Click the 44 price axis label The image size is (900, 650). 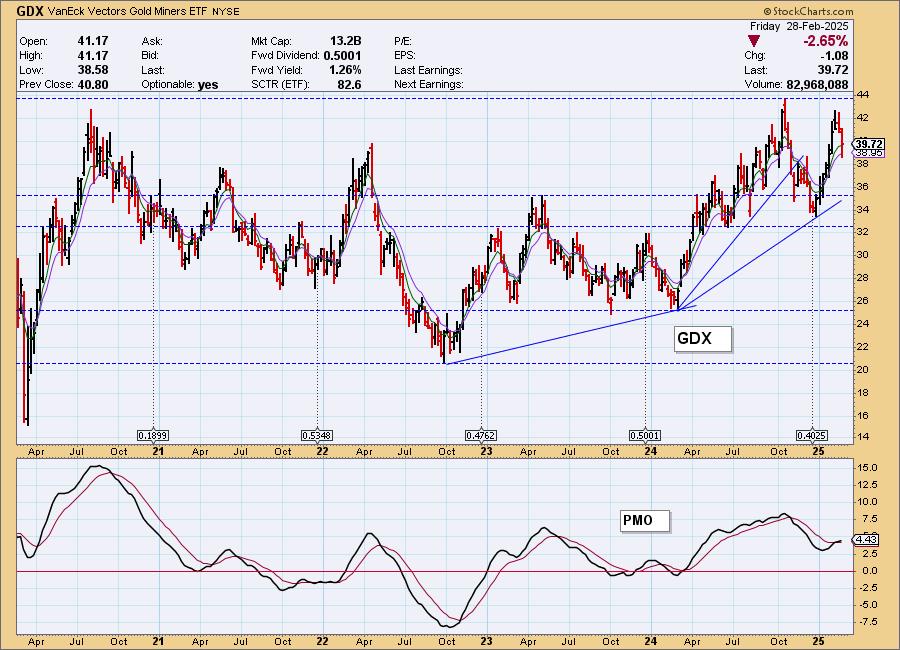pyautogui.click(x=863, y=95)
